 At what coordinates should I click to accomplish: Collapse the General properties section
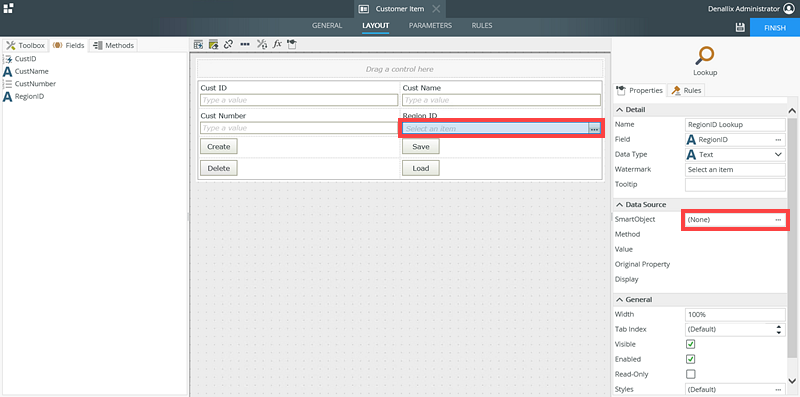click(620, 300)
